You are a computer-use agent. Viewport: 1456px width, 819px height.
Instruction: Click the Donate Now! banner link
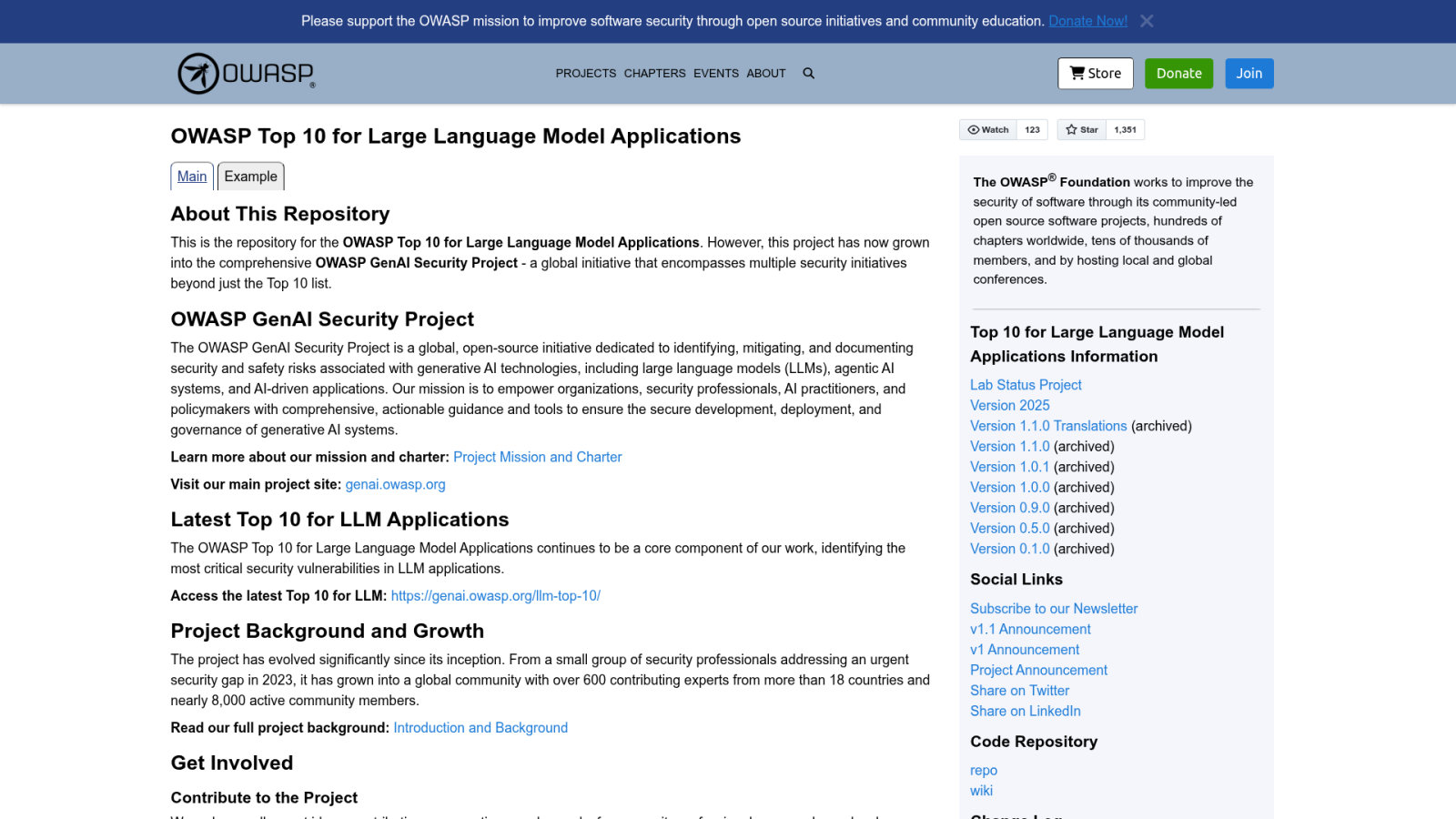pos(1087,21)
